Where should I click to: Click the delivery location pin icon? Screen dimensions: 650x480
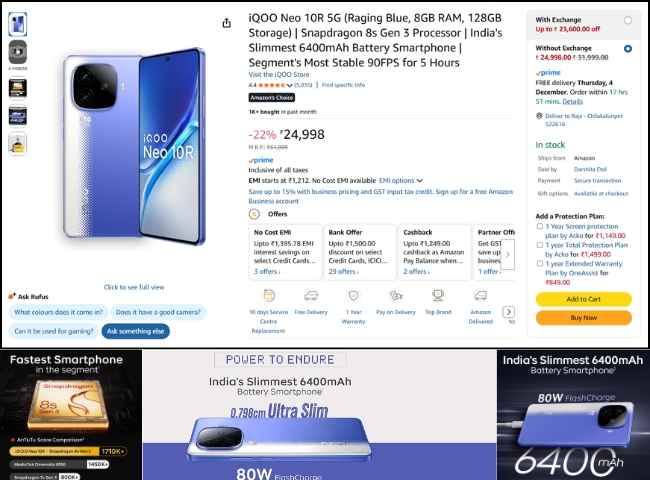[x=539, y=116]
